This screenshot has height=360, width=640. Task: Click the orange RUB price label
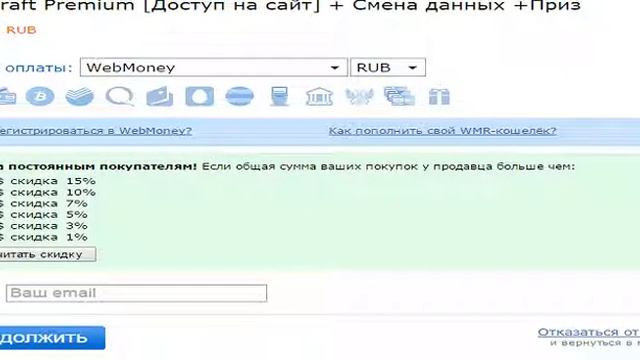(x=21, y=30)
